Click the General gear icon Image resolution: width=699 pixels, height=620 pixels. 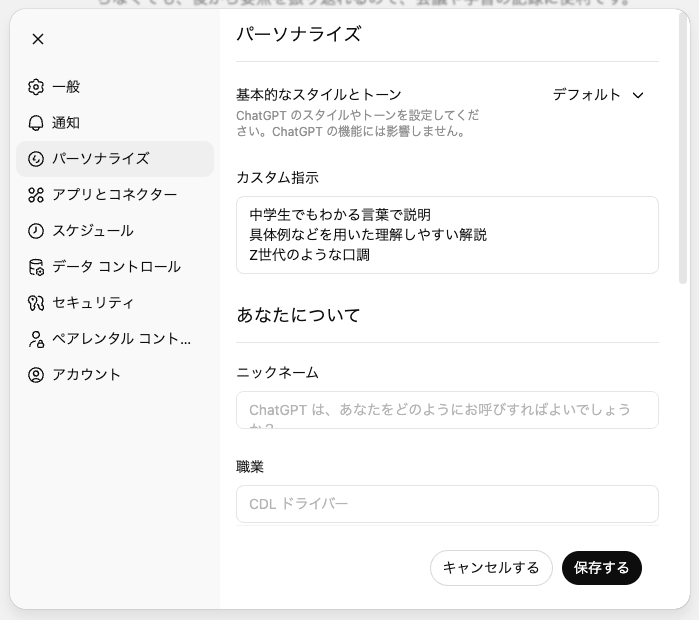click(x=36, y=87)
